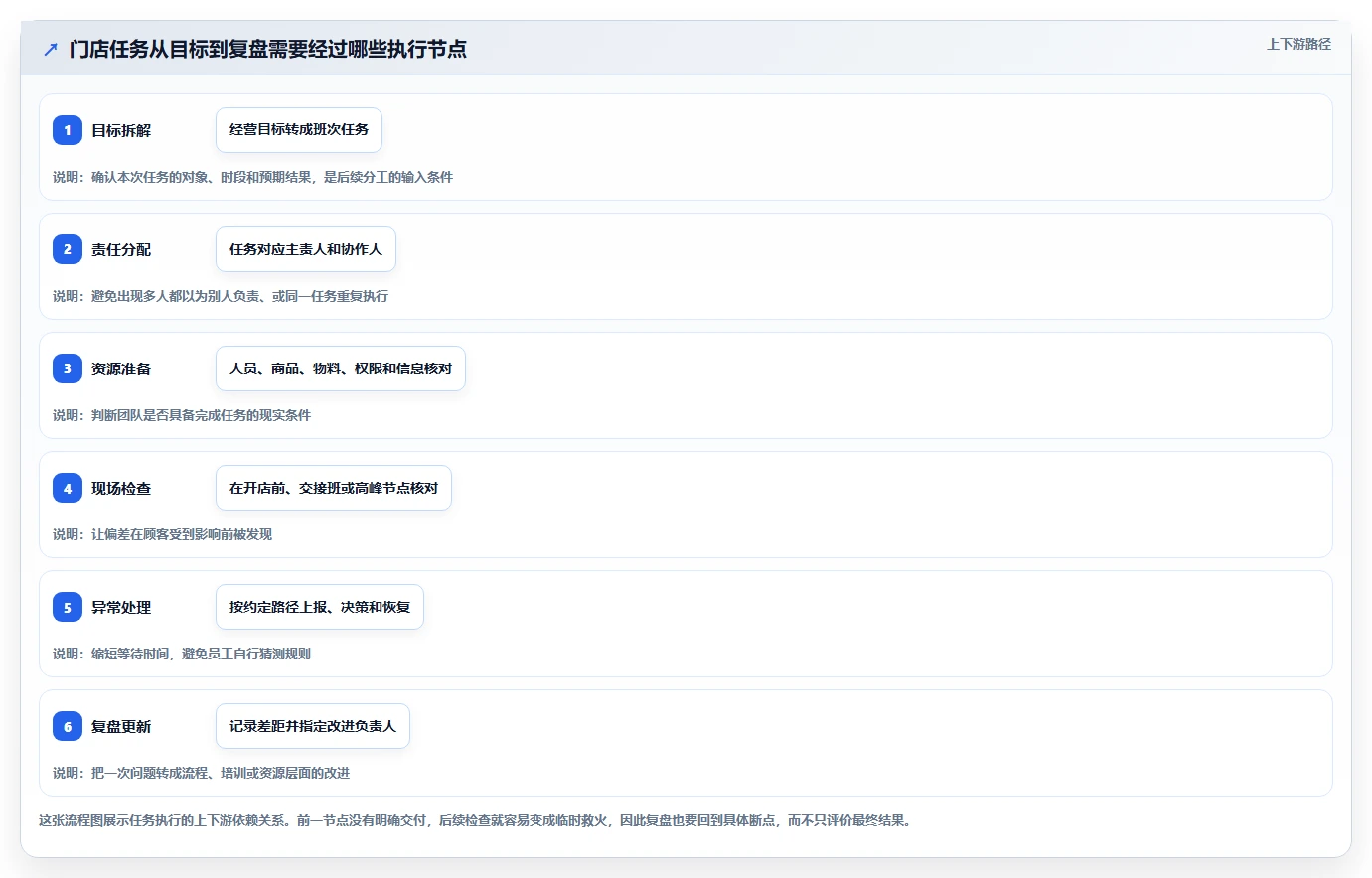Screen dimensions: 1372x878
Task: Click the 责任分配 step name
Action: point(121,249)
